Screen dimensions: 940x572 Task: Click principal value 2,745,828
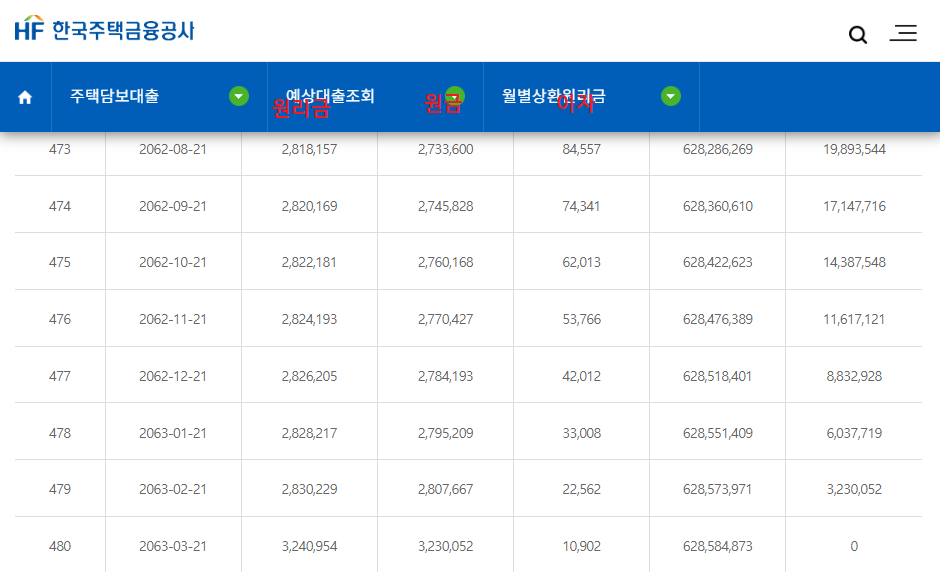click(x=445, y=206)
